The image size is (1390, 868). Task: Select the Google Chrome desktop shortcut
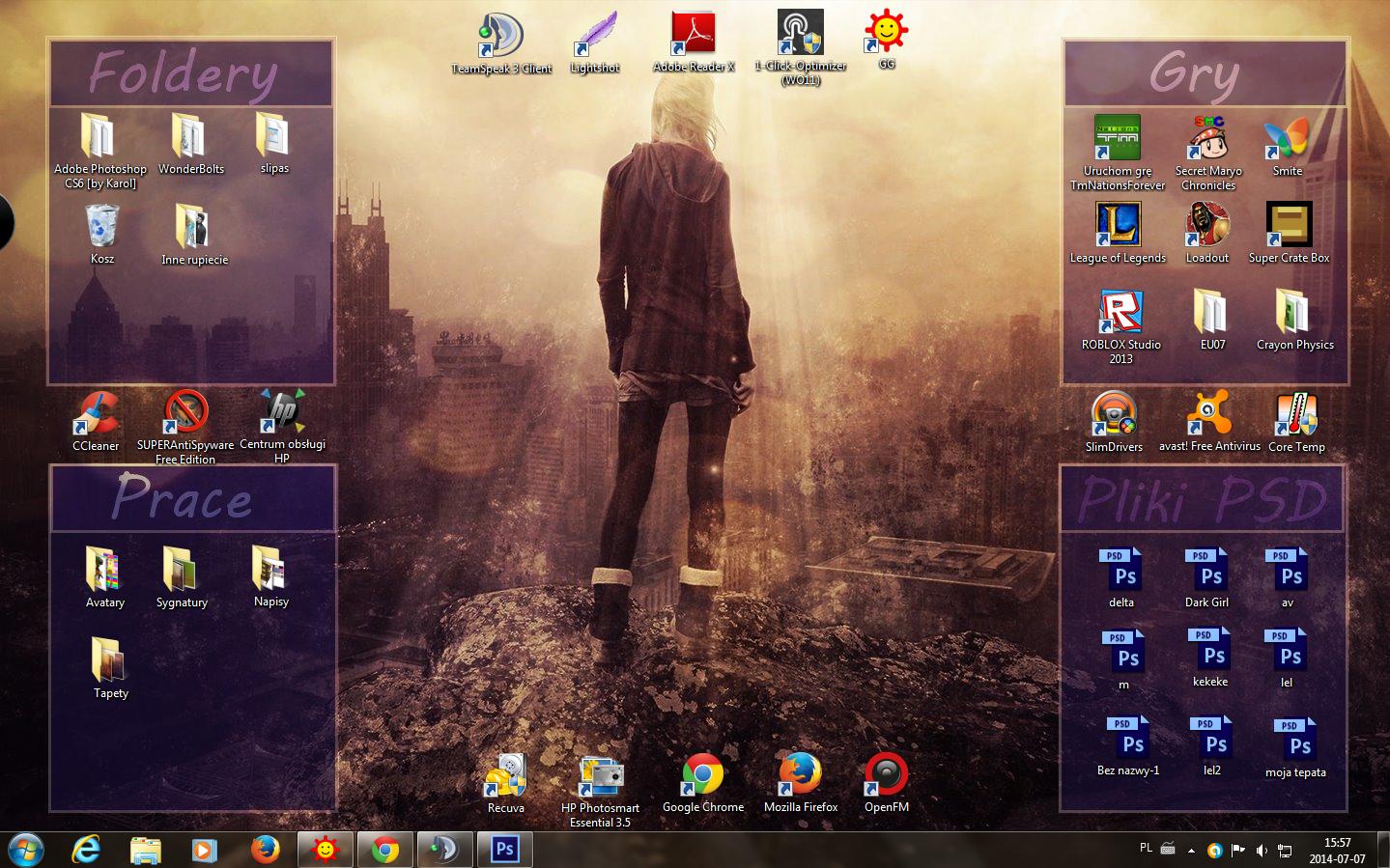[x=703, y=783]
